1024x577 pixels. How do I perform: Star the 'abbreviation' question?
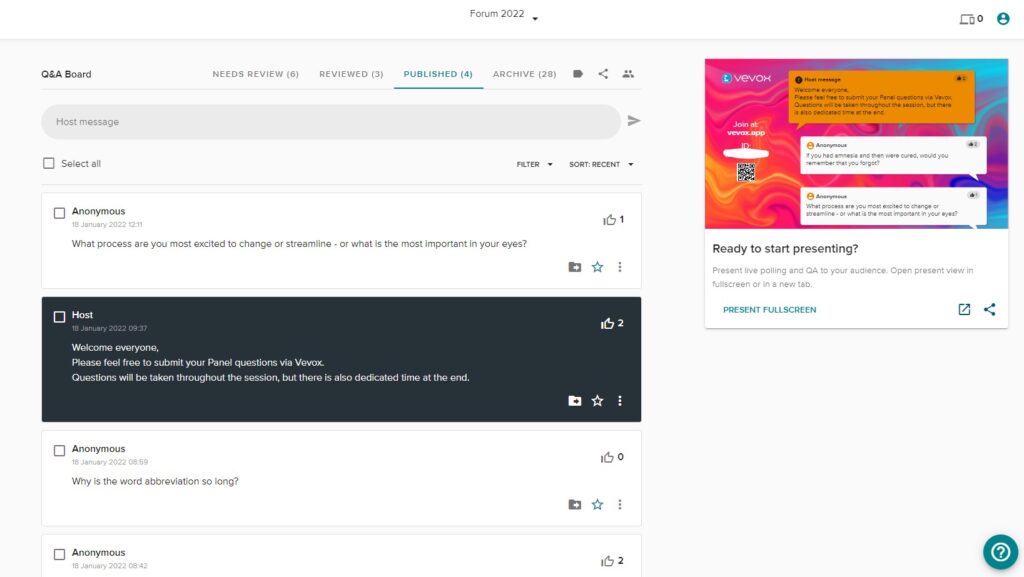(598, 505)
